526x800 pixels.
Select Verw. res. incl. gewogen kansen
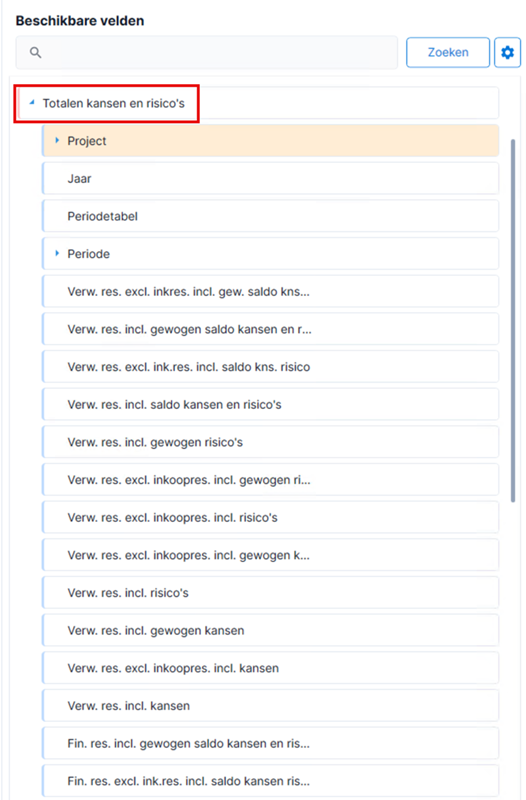[x=270, y=631]
